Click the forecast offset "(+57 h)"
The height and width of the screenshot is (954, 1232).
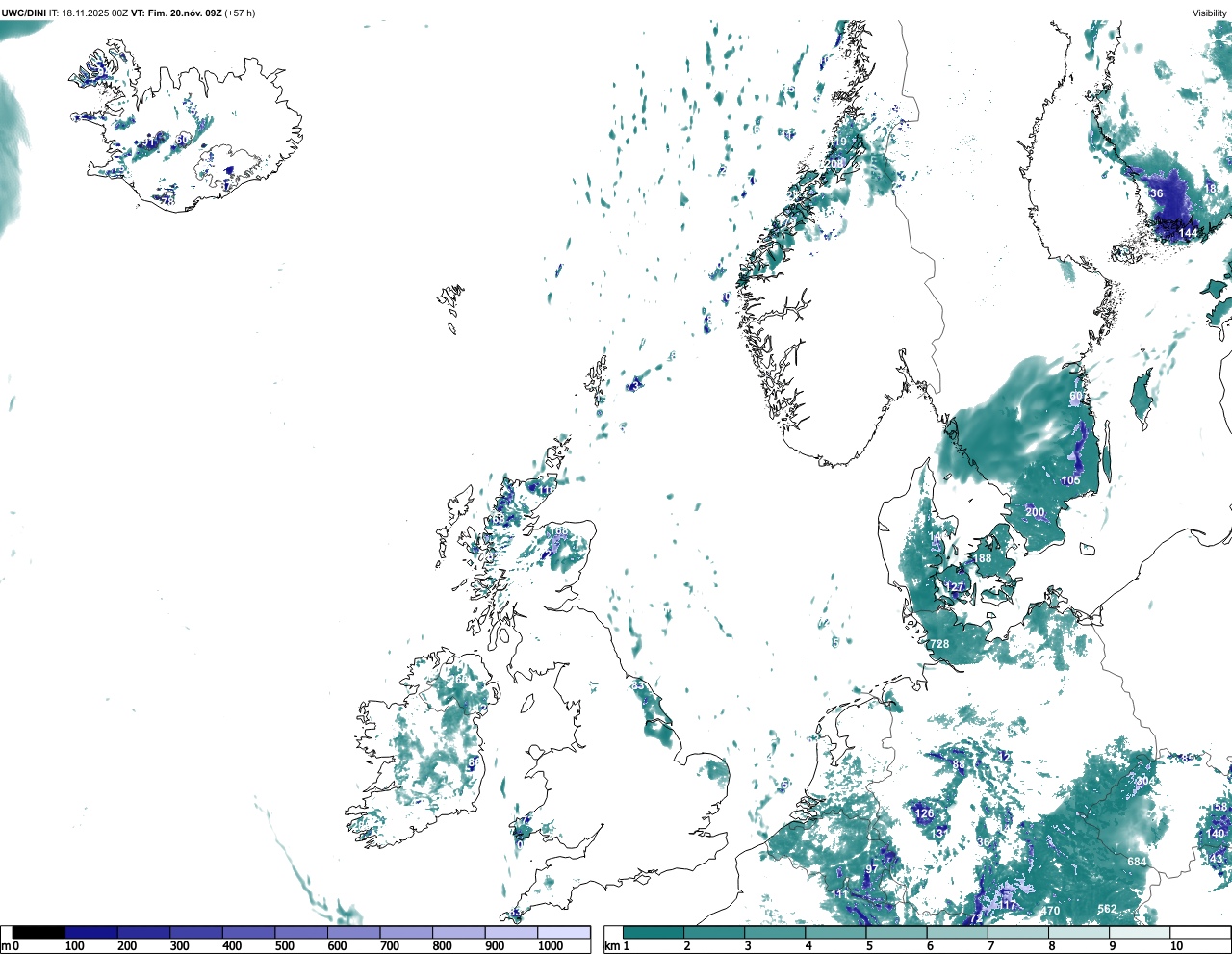240,13
